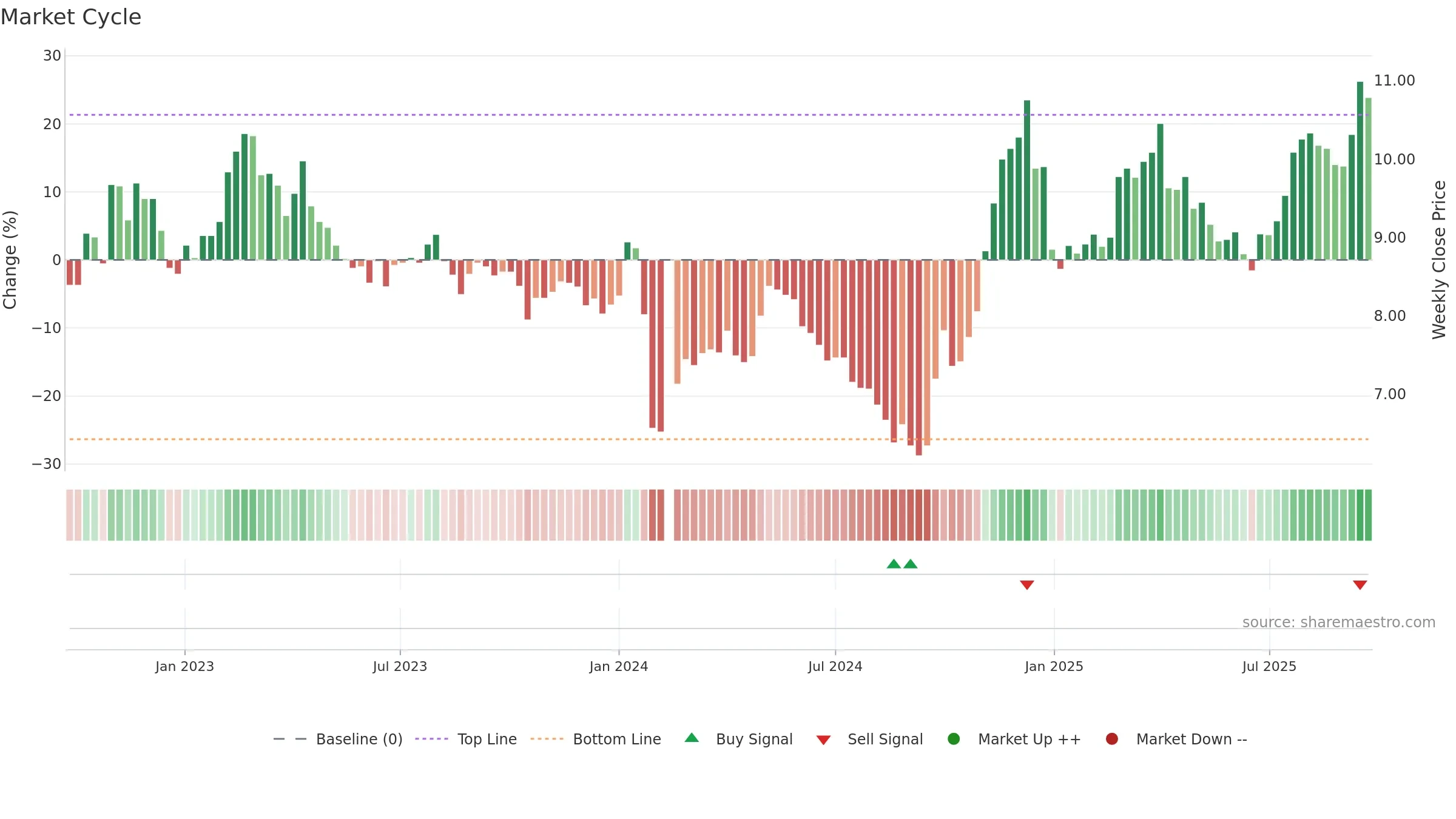Click the Change (%) axis title

coord(10,260)
